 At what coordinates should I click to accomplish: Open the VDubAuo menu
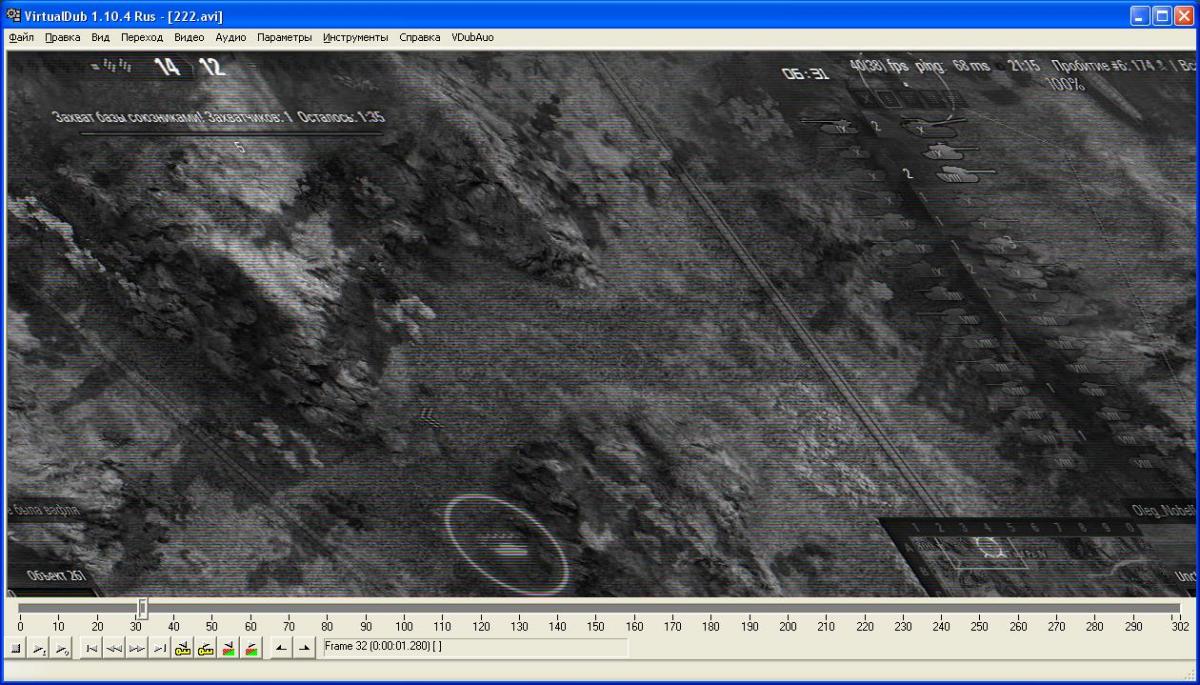472,37
